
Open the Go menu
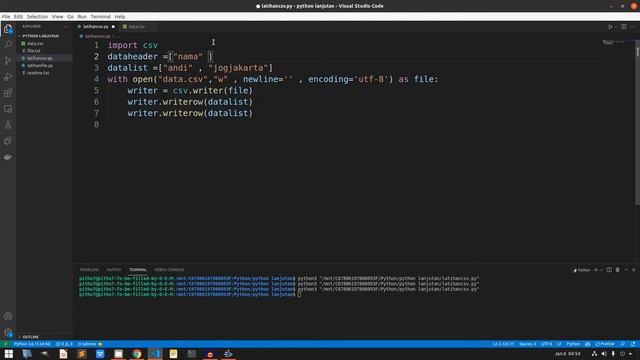[70, 17]
